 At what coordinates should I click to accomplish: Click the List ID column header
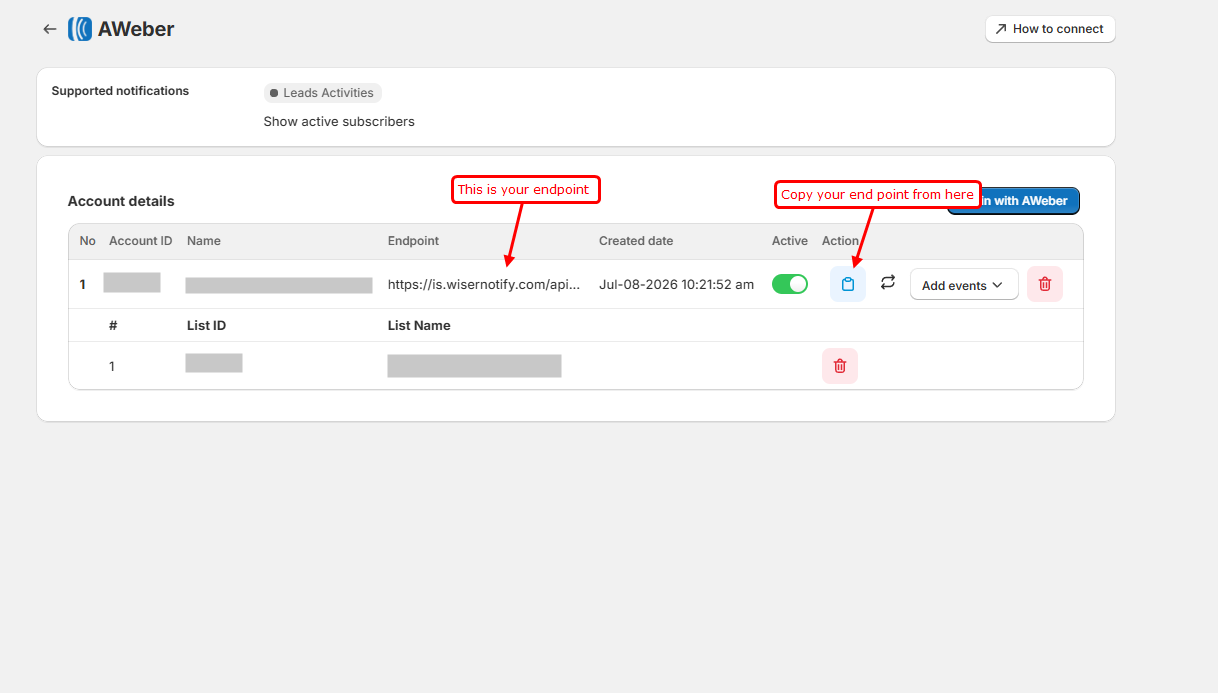tap(206, 326)
